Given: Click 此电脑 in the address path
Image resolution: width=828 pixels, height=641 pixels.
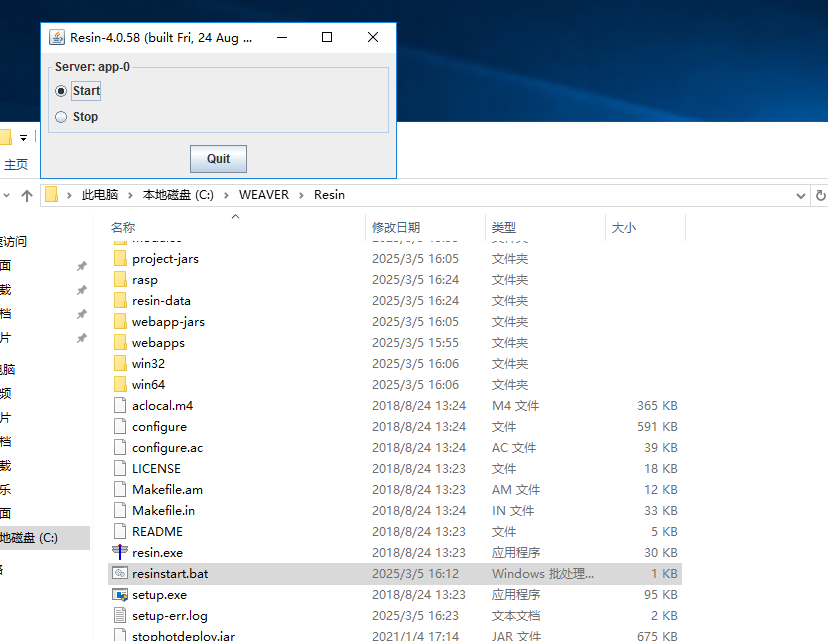Looking at the screenshot, I should [100, 195].
